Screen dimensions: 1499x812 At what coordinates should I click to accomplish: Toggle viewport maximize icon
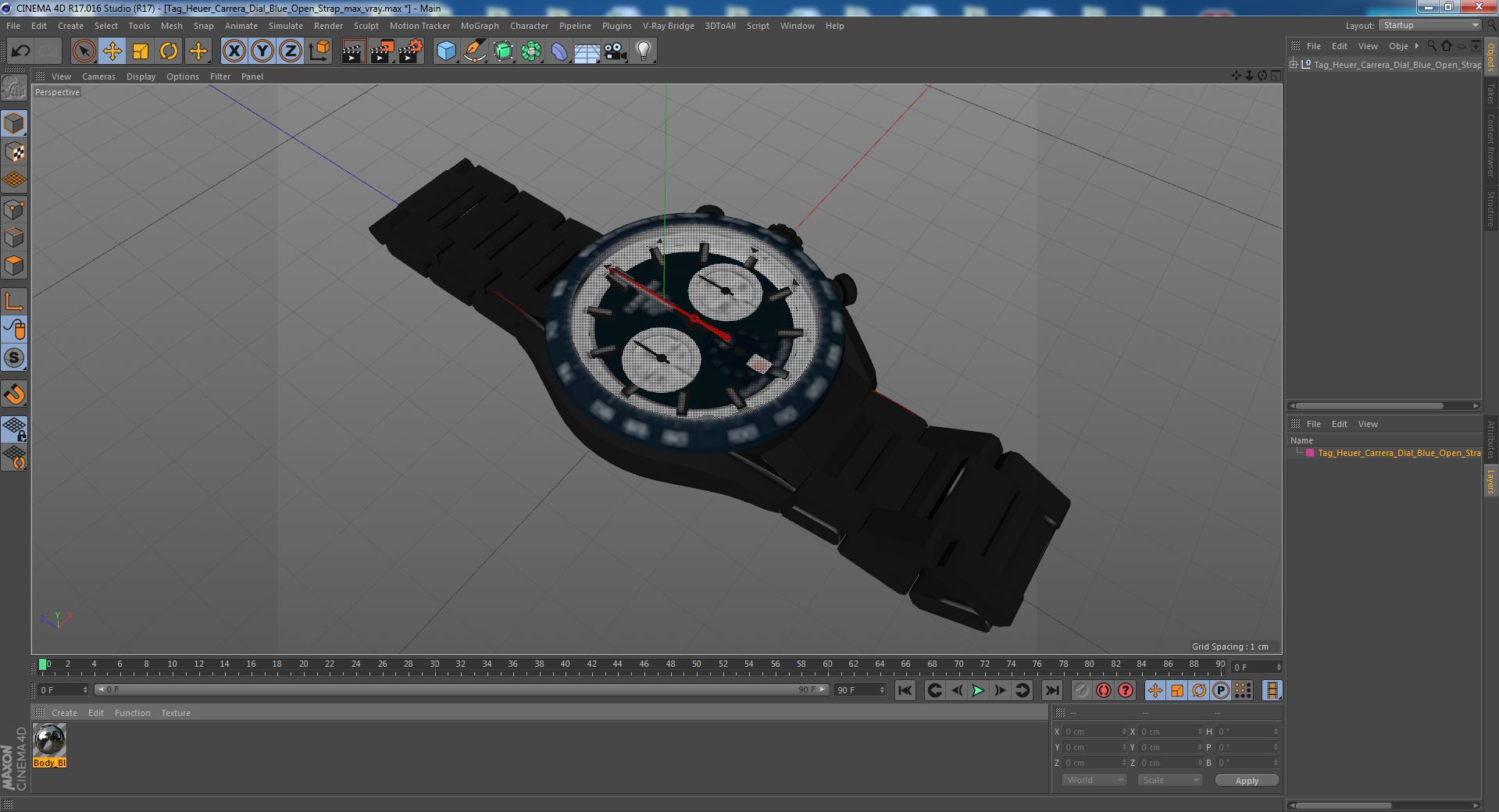click(x=1276, y=76)
